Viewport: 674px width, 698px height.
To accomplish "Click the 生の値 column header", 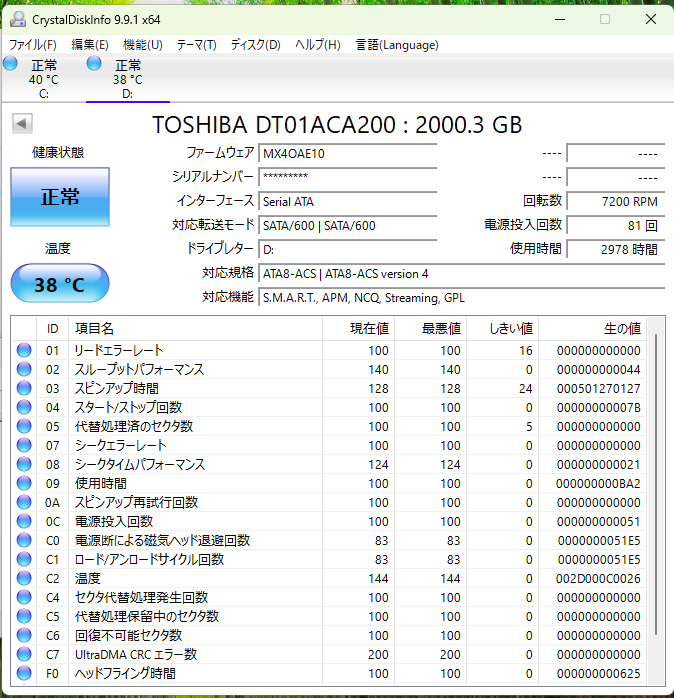I will [x=593, y=329].
